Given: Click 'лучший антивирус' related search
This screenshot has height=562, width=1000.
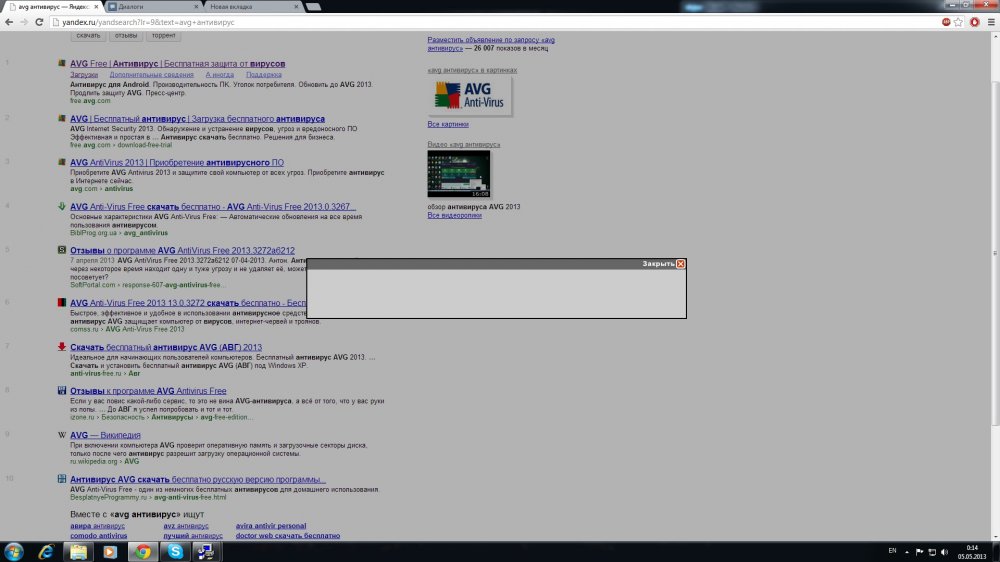Looking at the screenshot, I should [193, 536].
